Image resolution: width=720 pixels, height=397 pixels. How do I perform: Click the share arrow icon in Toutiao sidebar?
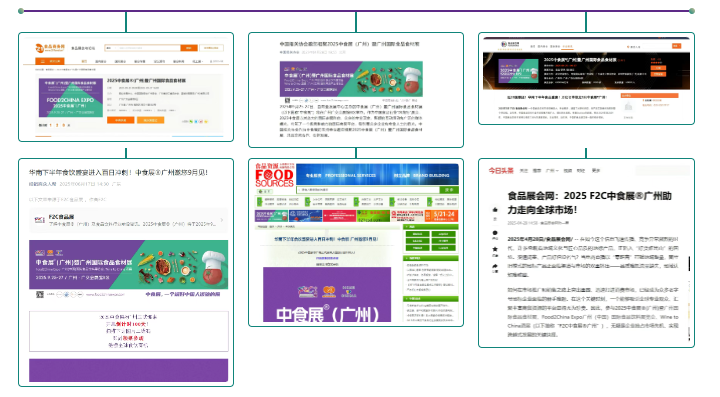(x=495, y=266)
